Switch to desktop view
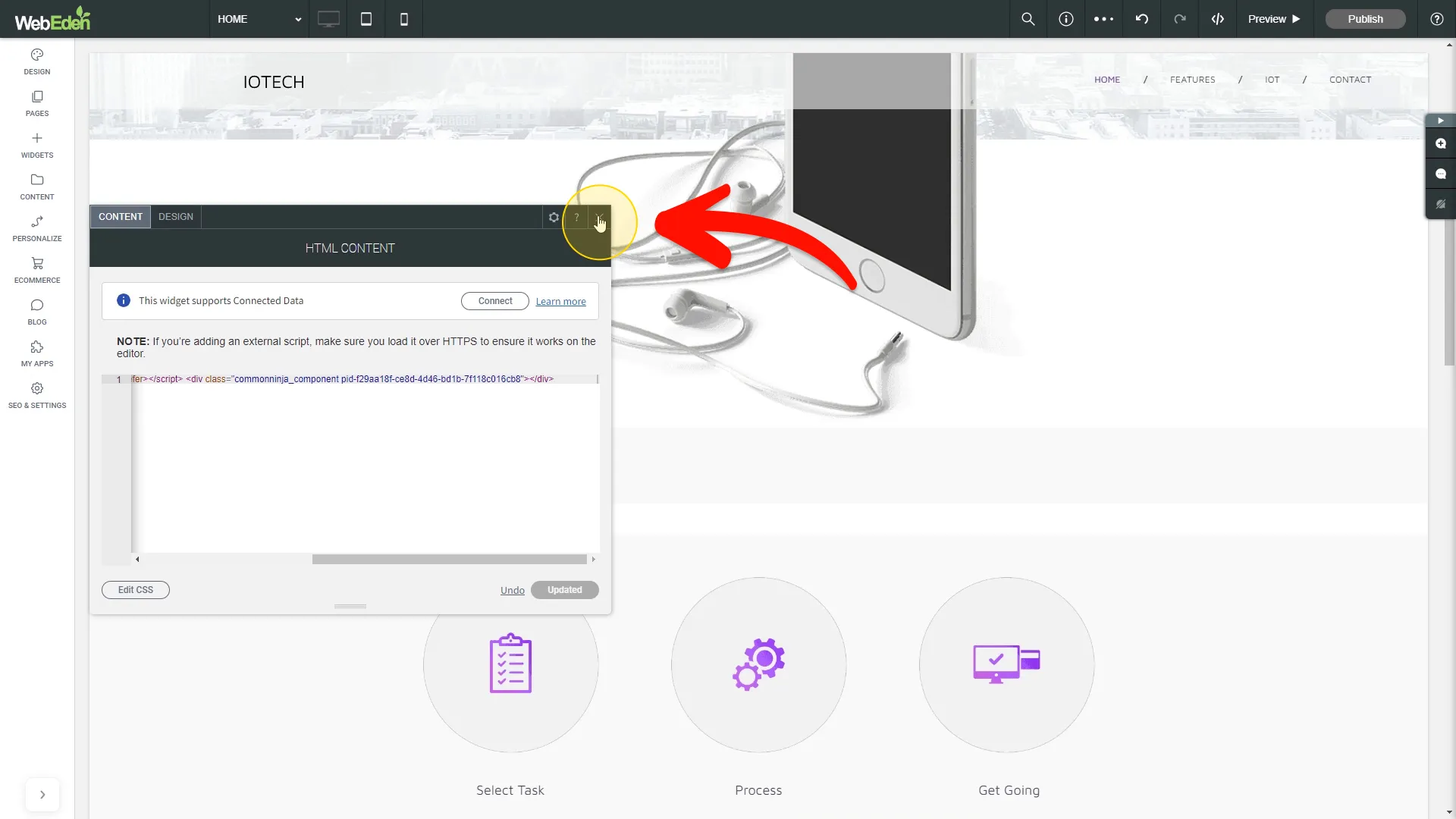 pos(328,19)
